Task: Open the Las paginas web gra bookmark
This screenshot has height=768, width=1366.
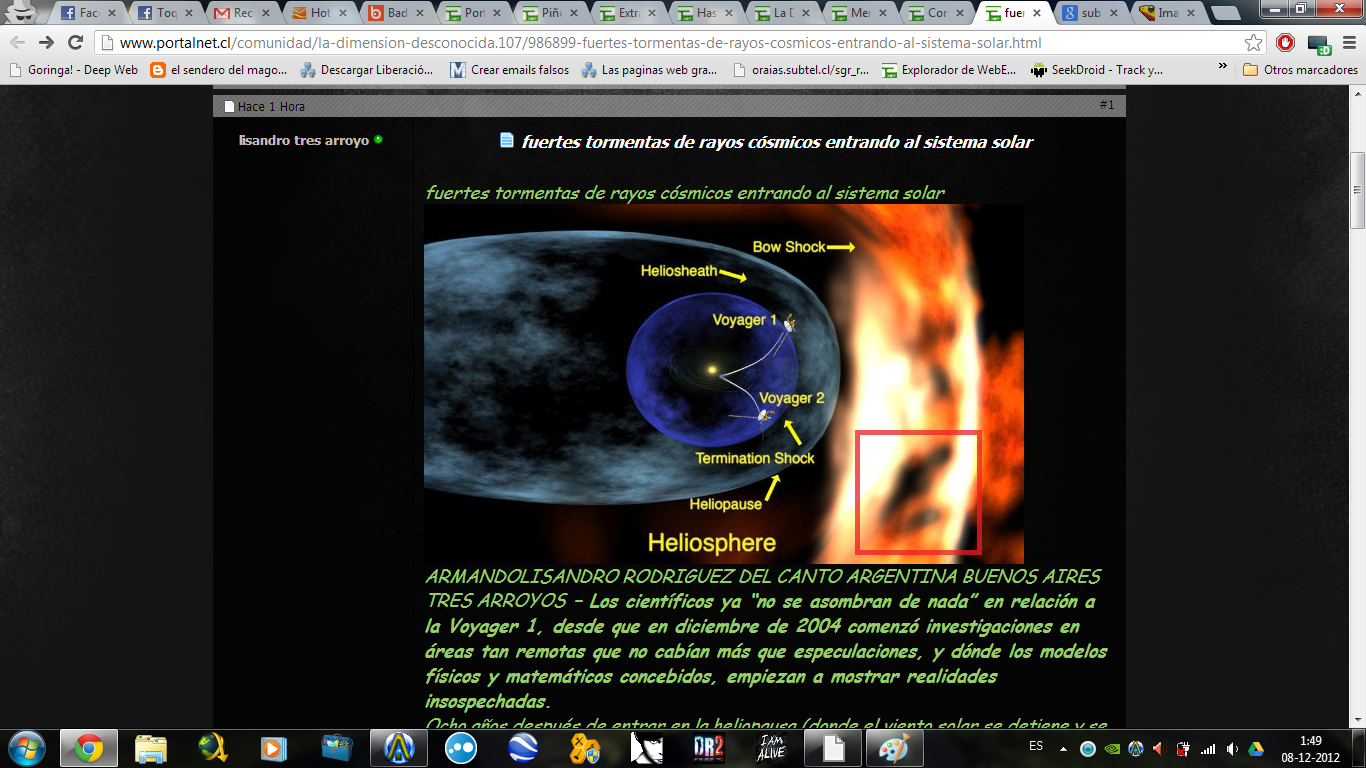Action: [x=650, y=70]
